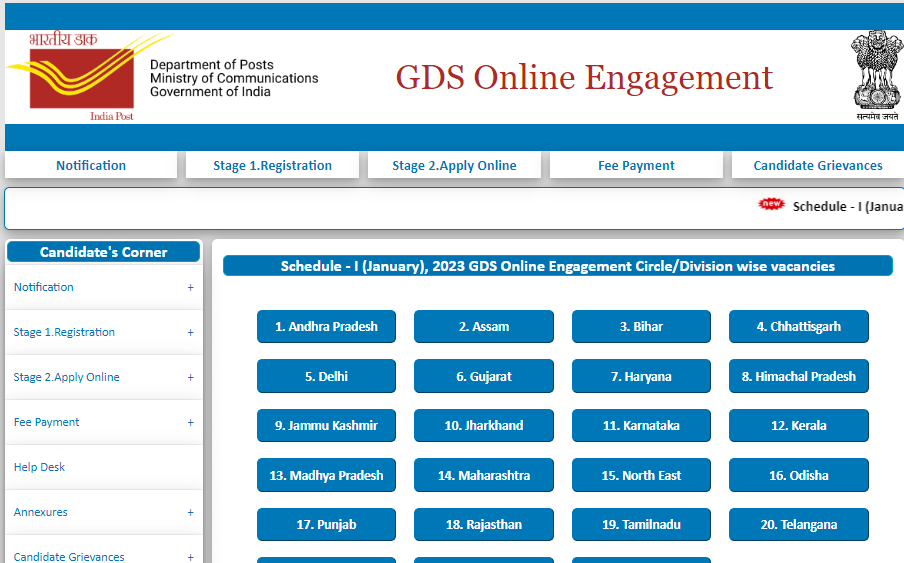The height and width of the screenshot is (563, 904).
Task: Expand Notification plus icon in Candidate's Corner
Action: point(190,288)
